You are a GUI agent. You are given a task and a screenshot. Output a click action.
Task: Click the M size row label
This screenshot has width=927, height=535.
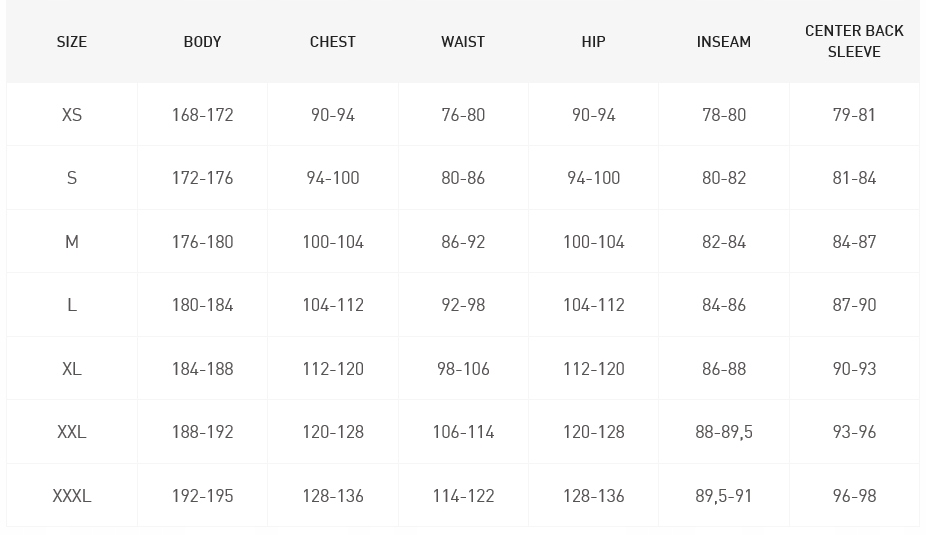[x=72, y=242]
